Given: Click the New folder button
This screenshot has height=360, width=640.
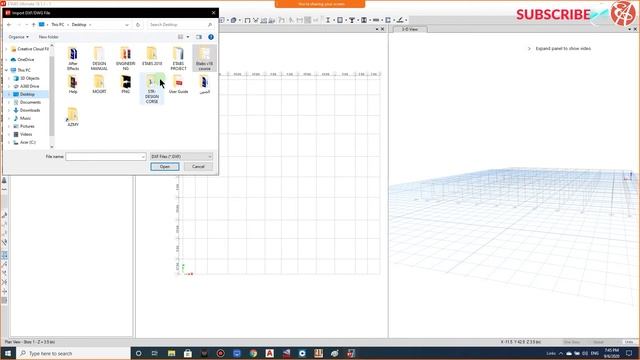Looking at the screenshot, I should [x=48, y=37].
